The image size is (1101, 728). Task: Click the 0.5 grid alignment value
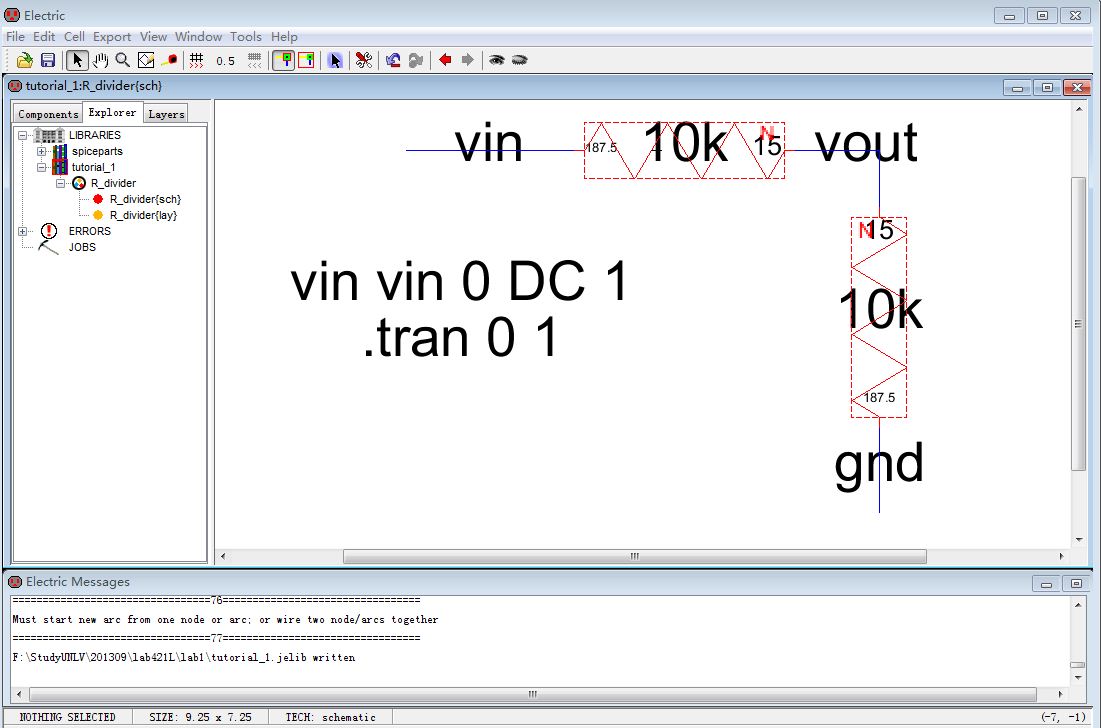point(225,61)
